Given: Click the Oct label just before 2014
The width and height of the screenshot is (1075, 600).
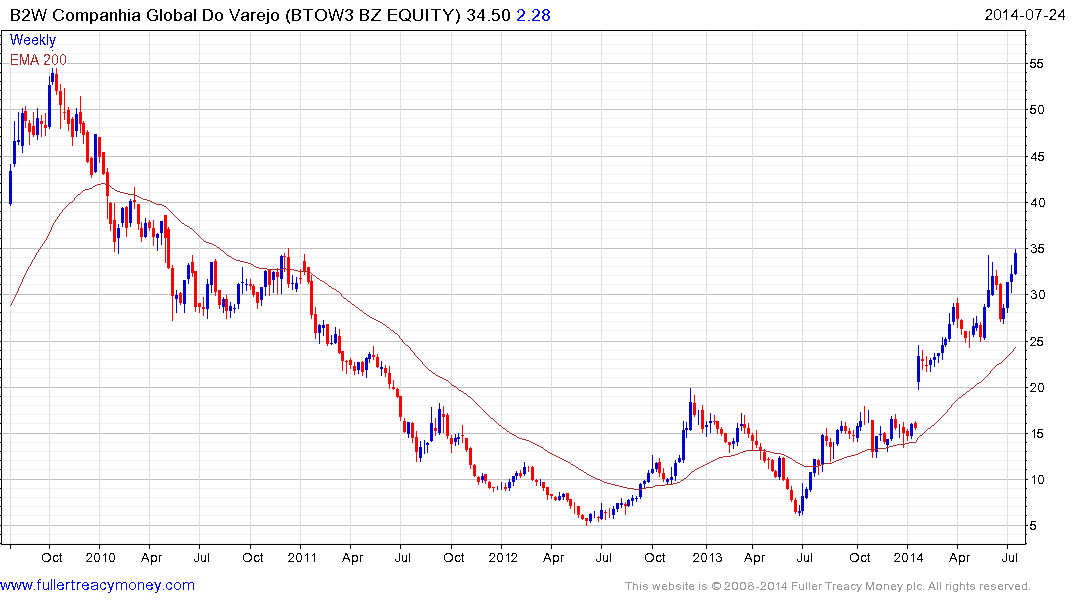Looking at the screenshot, I should click(x=860, y=557).
